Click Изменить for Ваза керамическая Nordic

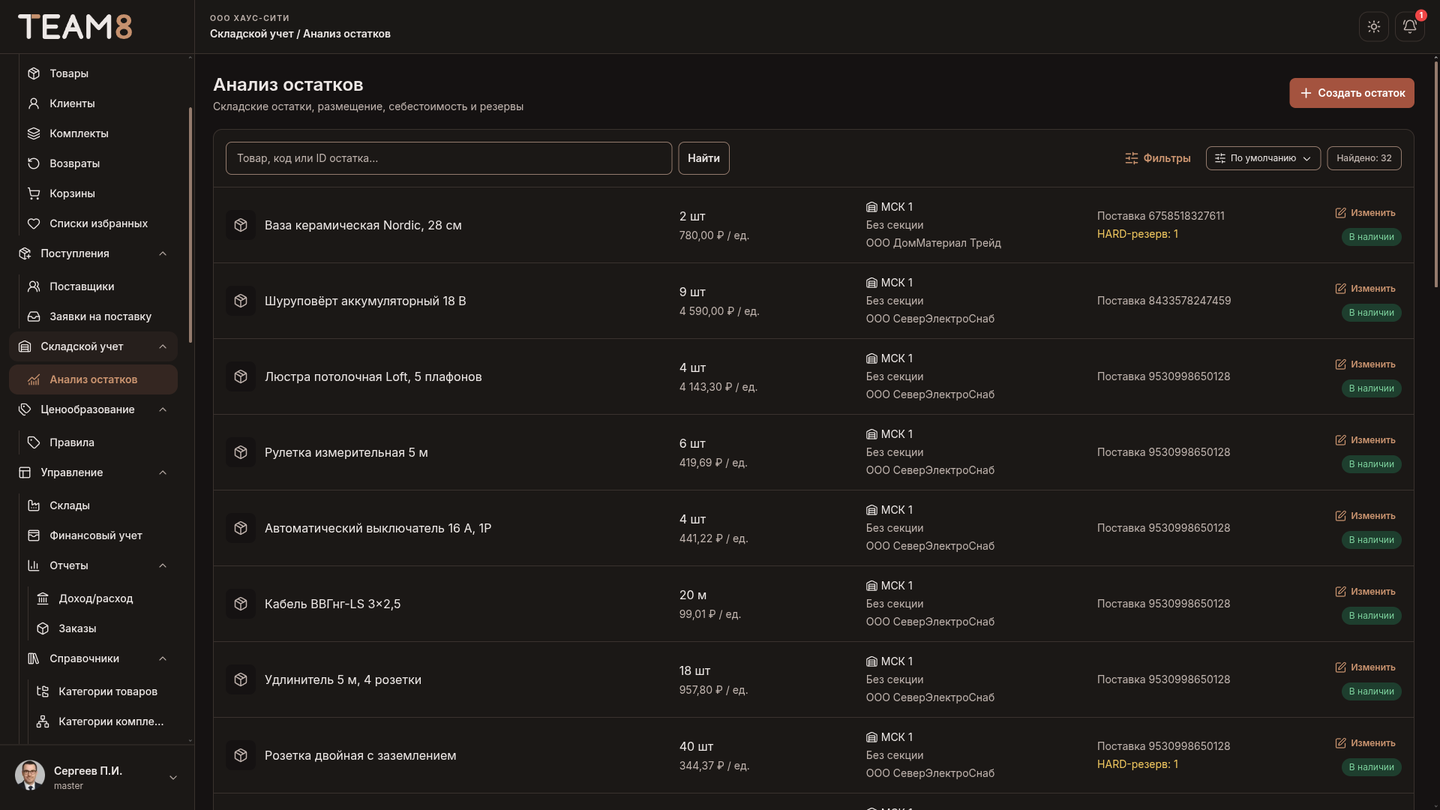click(x=1365, y=213)
